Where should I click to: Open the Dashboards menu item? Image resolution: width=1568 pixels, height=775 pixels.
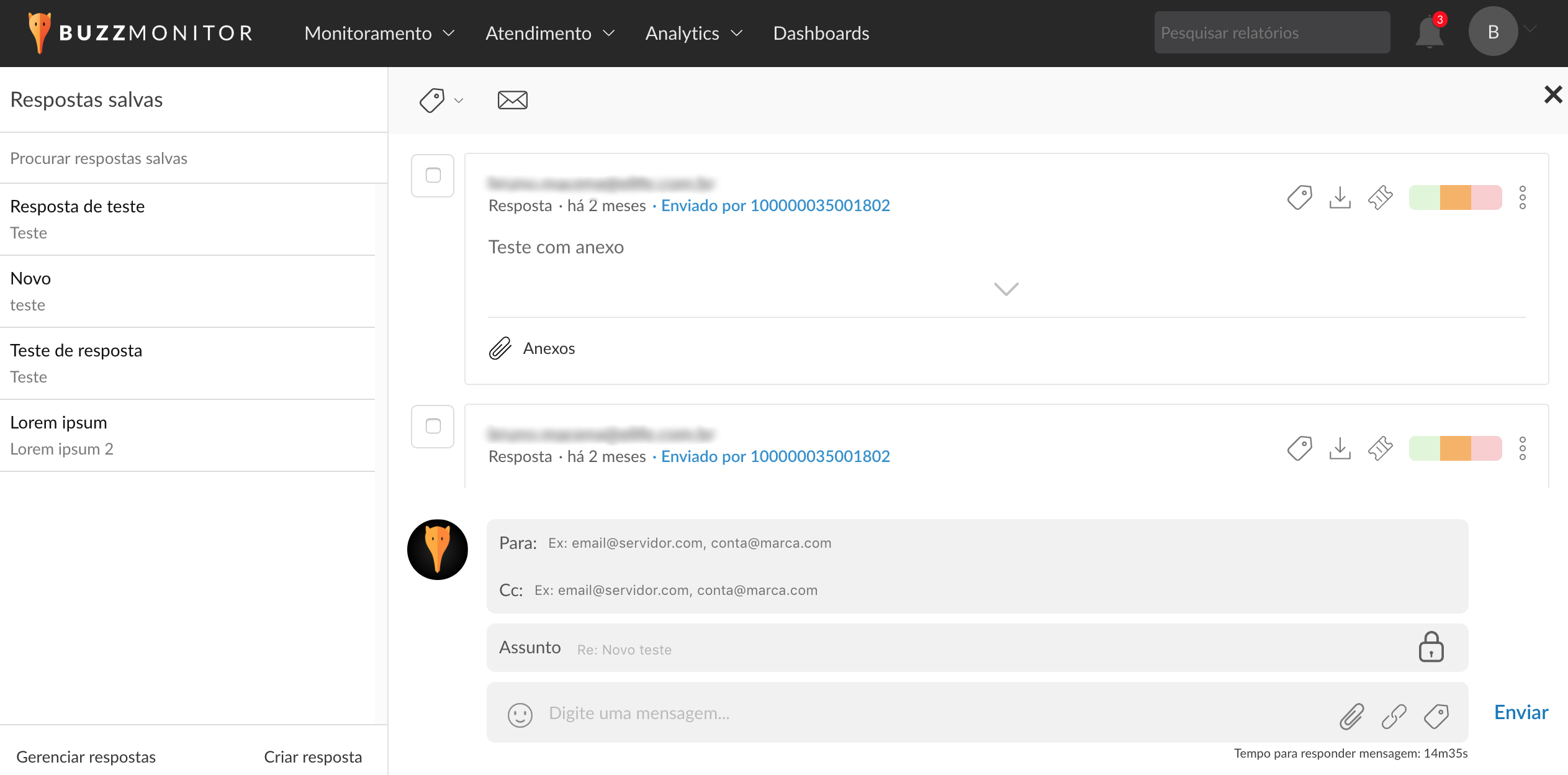tap(821, 33)
